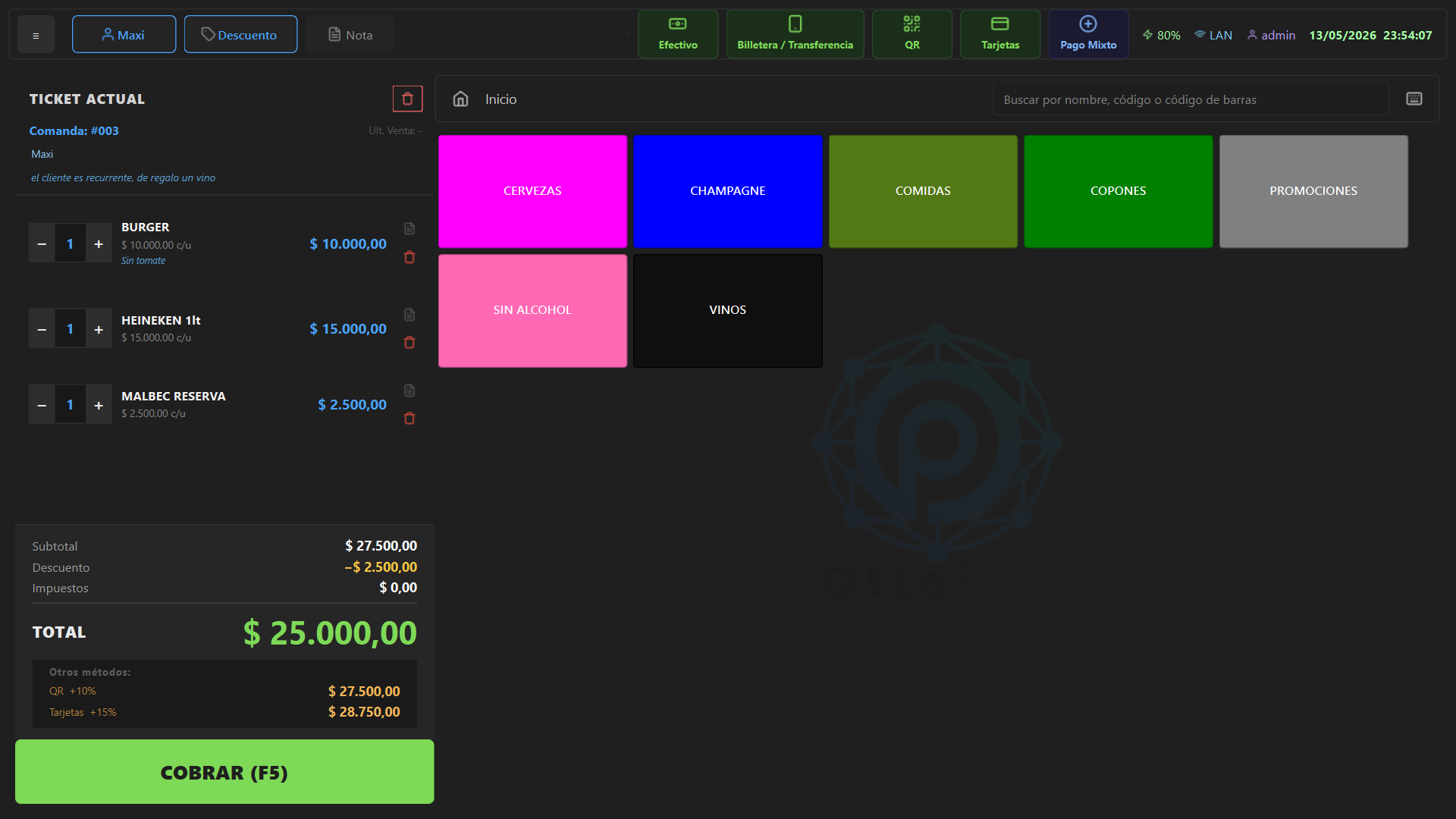The width and height of the screenshot is (1456, 819).
Task: Click the Descuento amount −$ 2.500,00
Action: [x=381, y=566]
